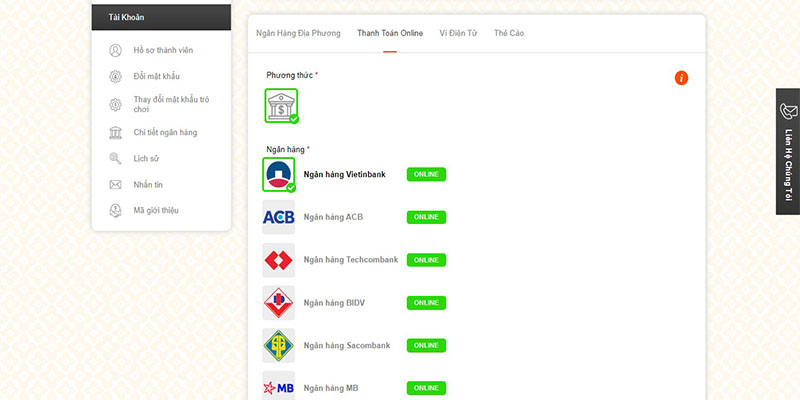Click ONLINE badge for Sacombank
The height and width of the screenshot is (400, 800).
tap(426, 345)
